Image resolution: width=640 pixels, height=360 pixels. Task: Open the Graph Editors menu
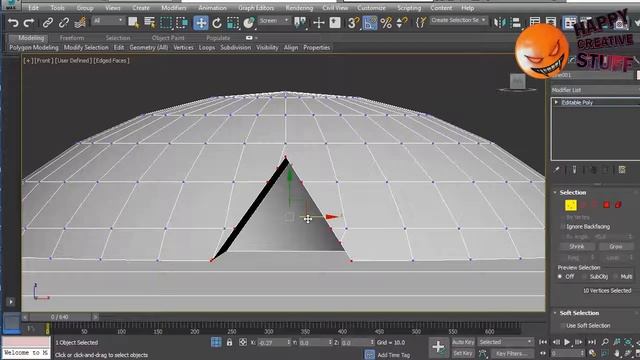tap(256, 8)
